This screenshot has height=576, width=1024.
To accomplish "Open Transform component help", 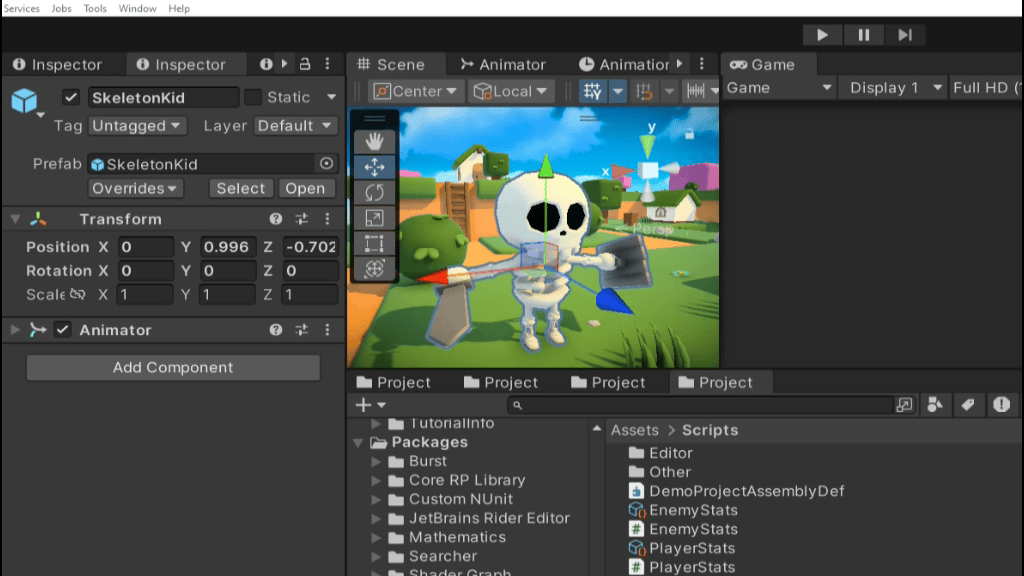I will coord(276,219).
